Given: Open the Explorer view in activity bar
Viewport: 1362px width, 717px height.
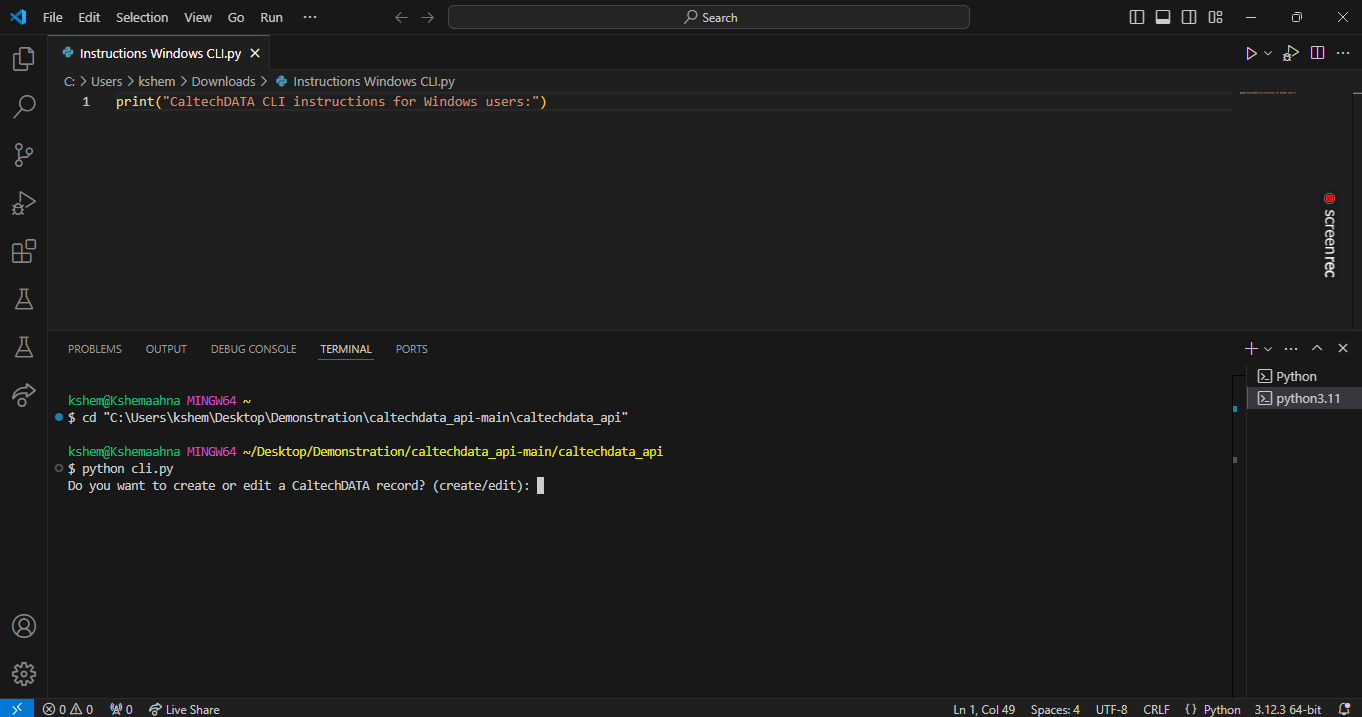Looking at the screenshot, I should coord(23,59).
